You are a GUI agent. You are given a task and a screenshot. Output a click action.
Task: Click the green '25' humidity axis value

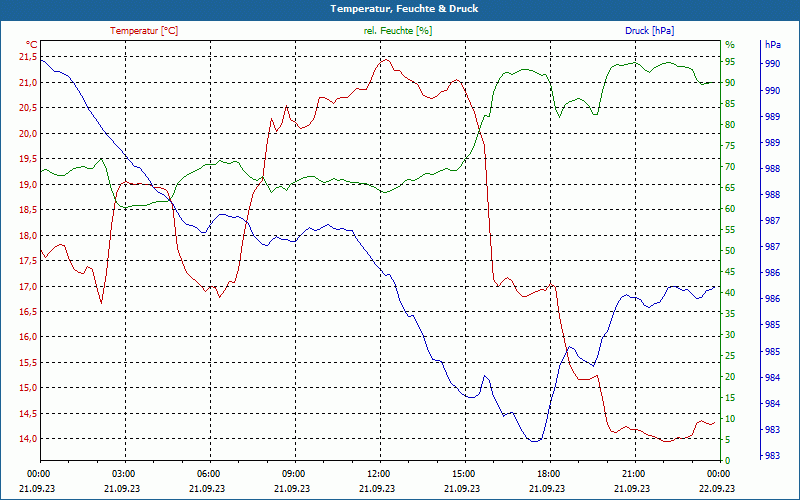coord(730,356)
